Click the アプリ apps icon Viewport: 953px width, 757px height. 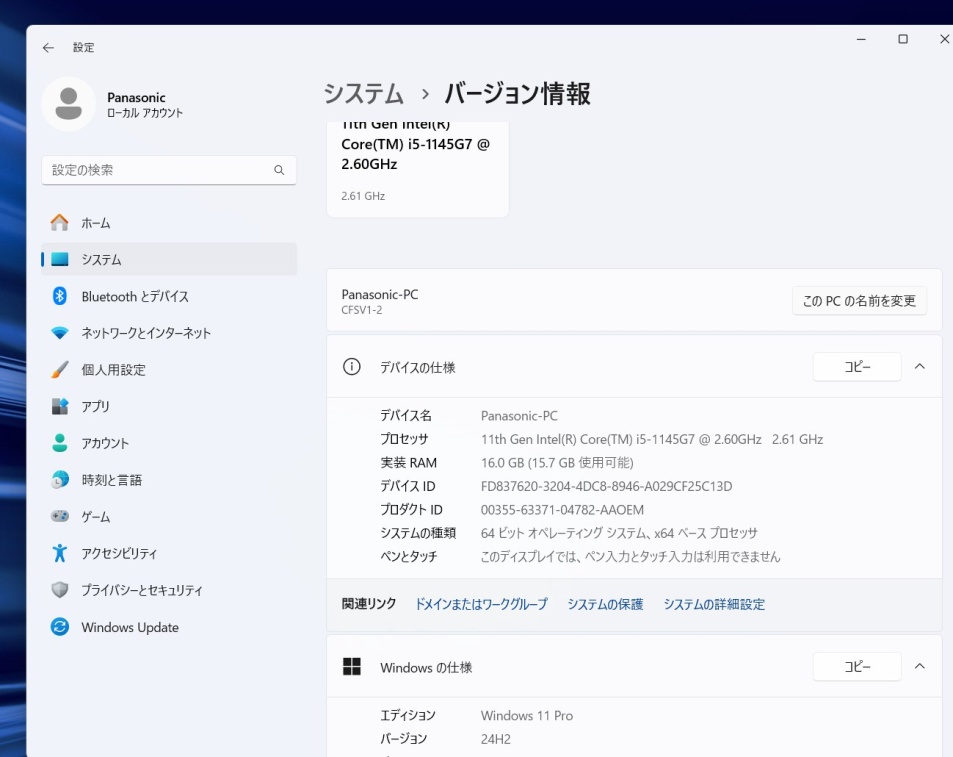coord(60,406)
